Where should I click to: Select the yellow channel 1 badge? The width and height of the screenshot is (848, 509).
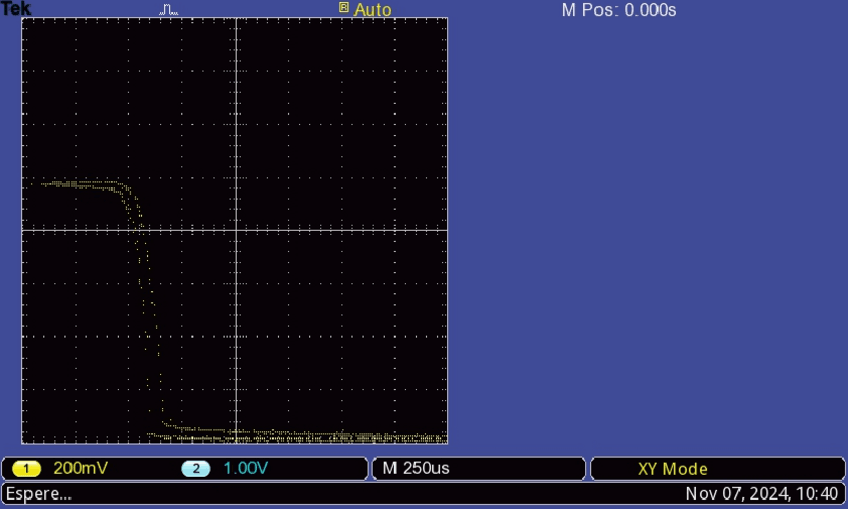pyautogui.click(x=25, y=469)
